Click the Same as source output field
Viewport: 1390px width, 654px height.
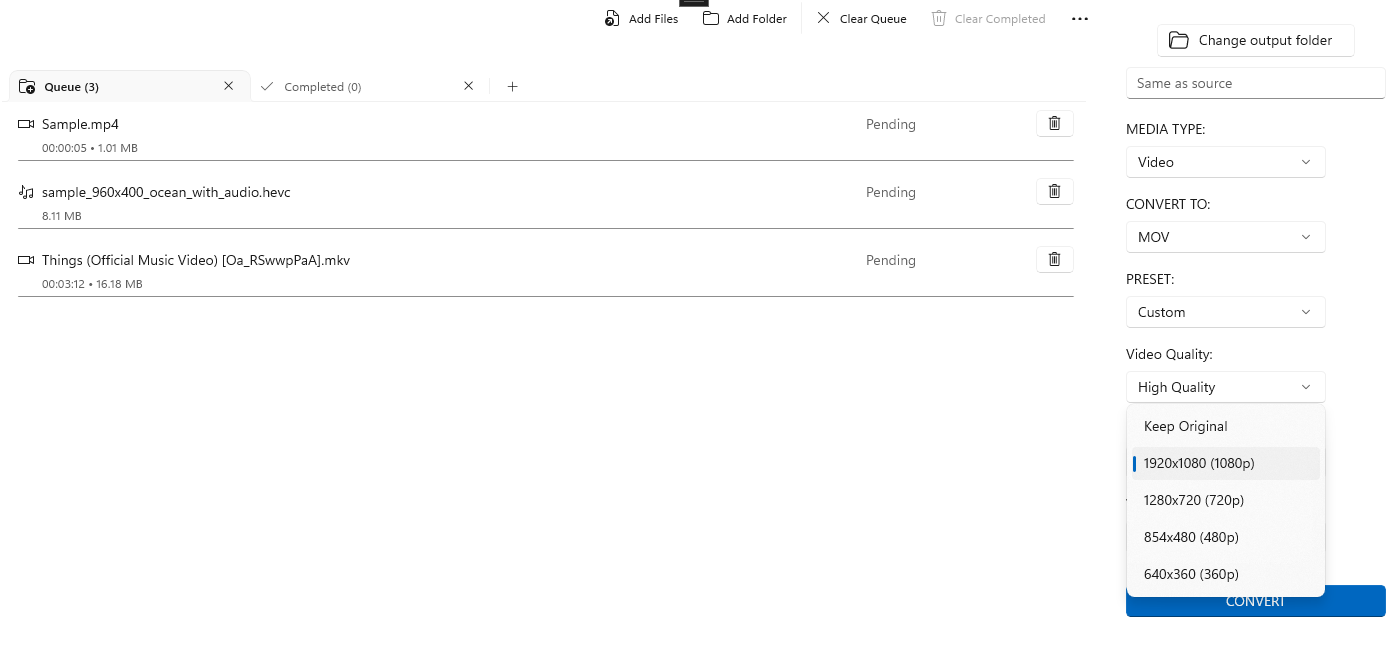1255,83
